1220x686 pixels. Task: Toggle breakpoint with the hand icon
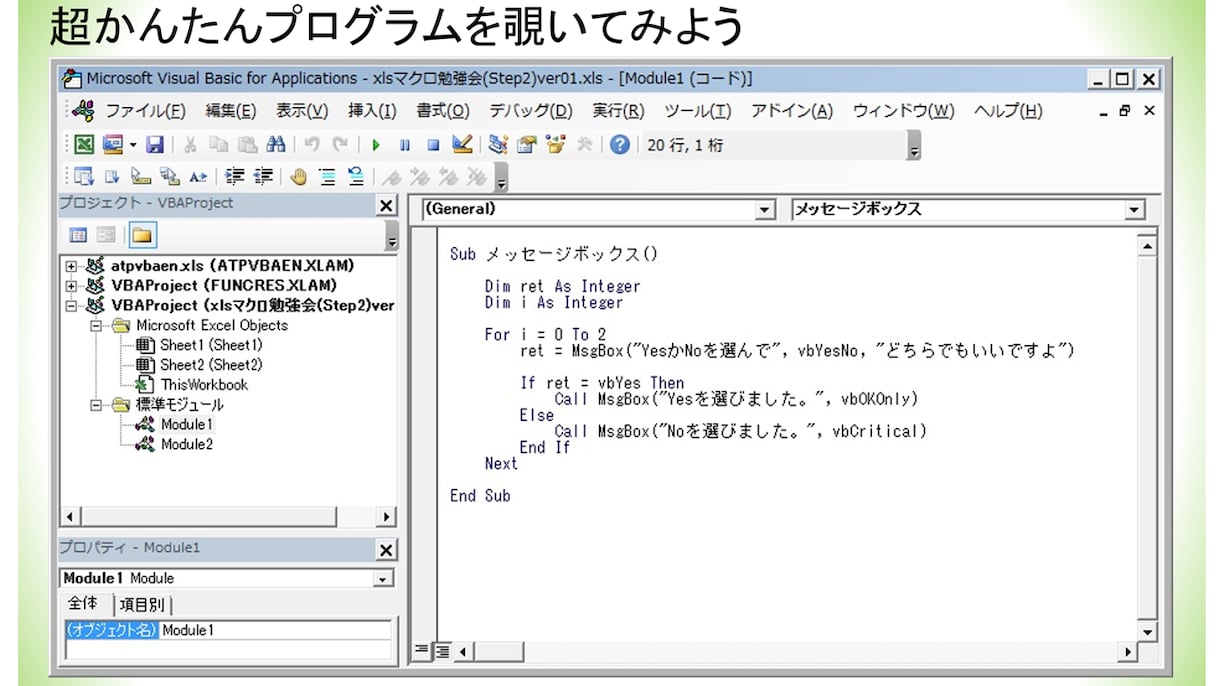click(x=298, y=177)
